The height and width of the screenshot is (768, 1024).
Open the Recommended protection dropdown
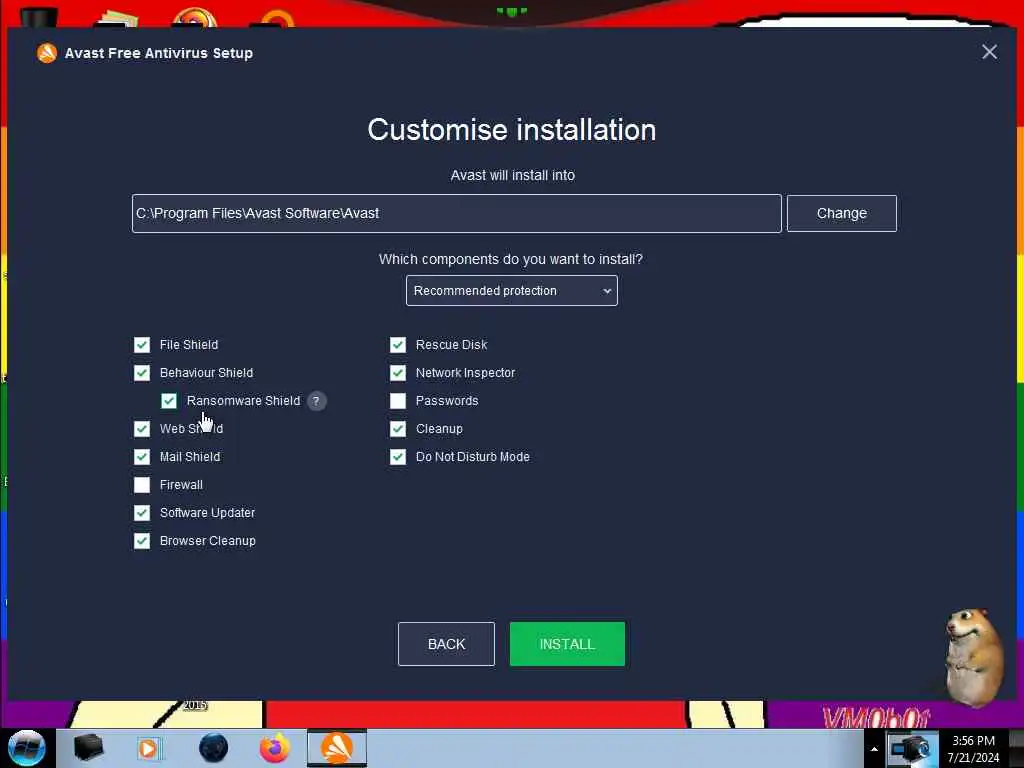[511, 291]
